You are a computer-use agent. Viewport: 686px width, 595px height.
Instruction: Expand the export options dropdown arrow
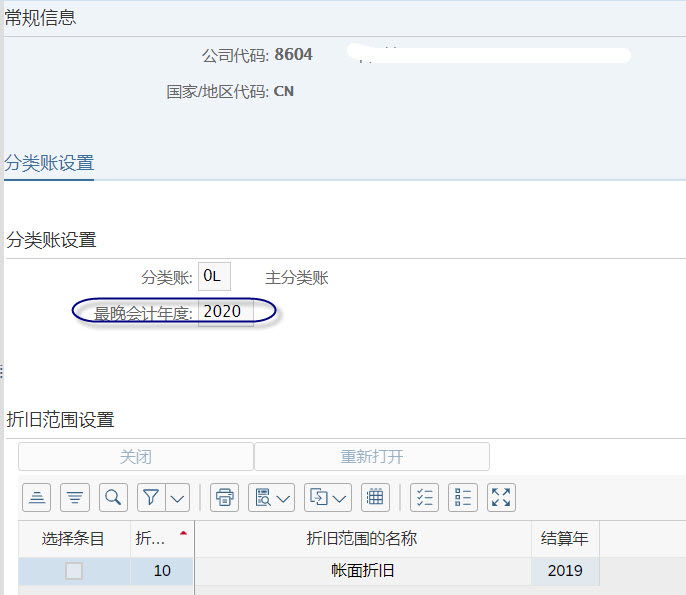click(340, 498)
